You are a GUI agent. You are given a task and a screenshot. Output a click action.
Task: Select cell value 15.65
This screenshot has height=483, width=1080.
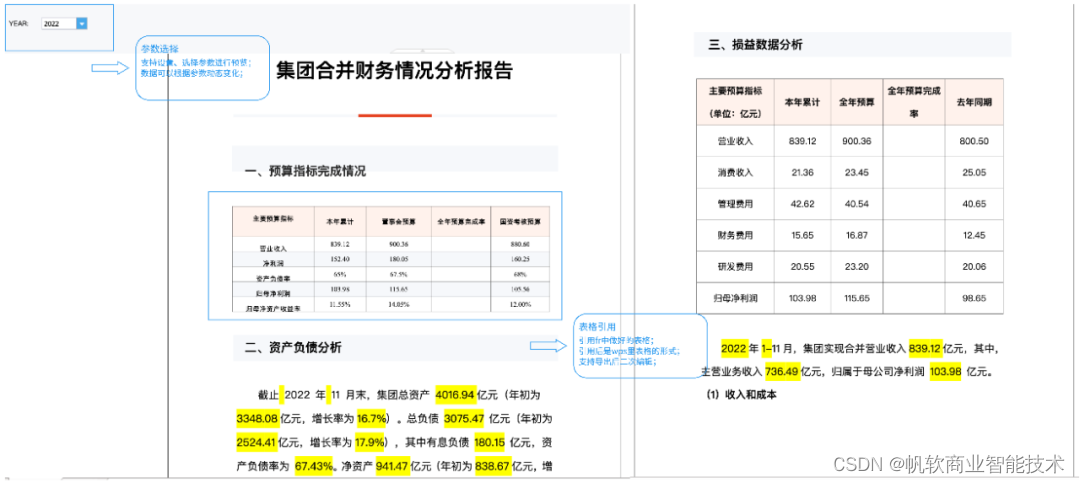[x=802, y=235]
